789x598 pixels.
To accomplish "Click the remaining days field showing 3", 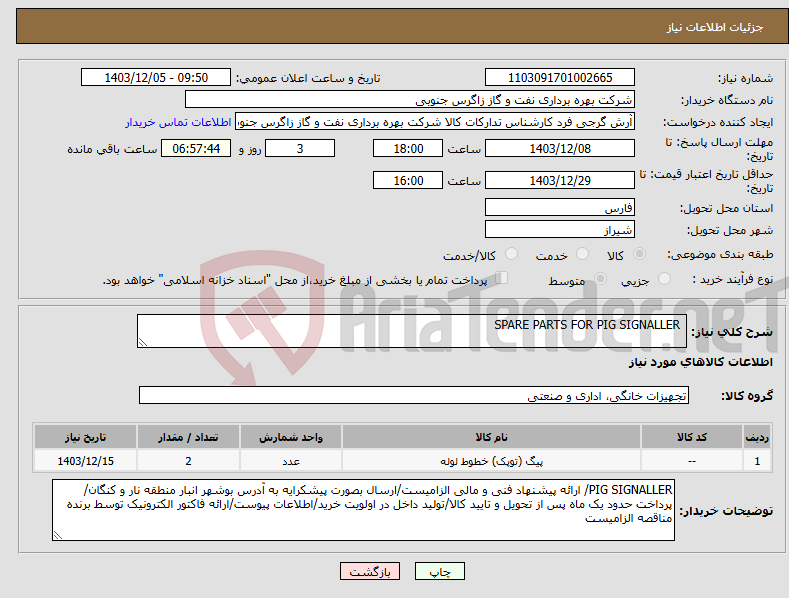I will (x=300, y=148).
